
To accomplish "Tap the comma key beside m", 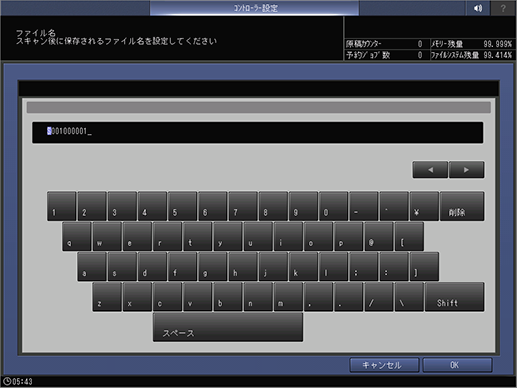I will pos(318,297).
